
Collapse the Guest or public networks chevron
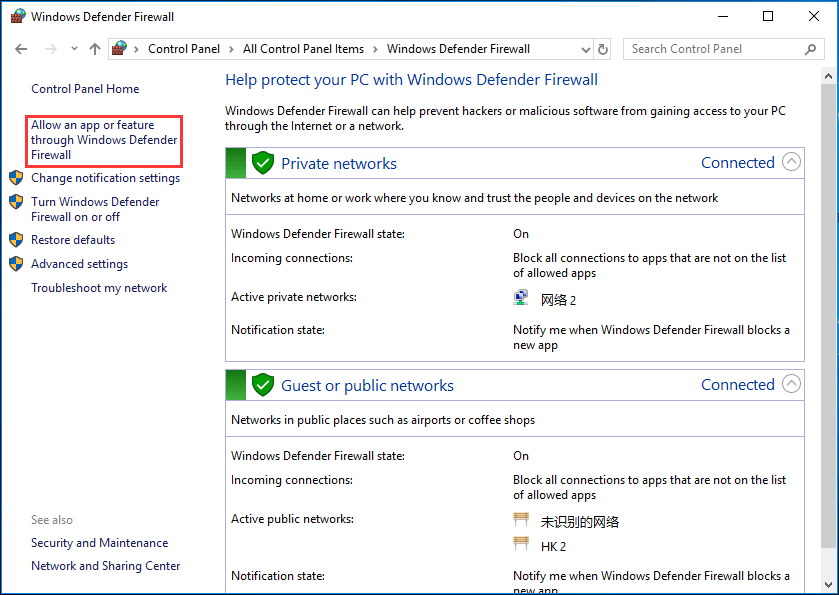(791, 384)
